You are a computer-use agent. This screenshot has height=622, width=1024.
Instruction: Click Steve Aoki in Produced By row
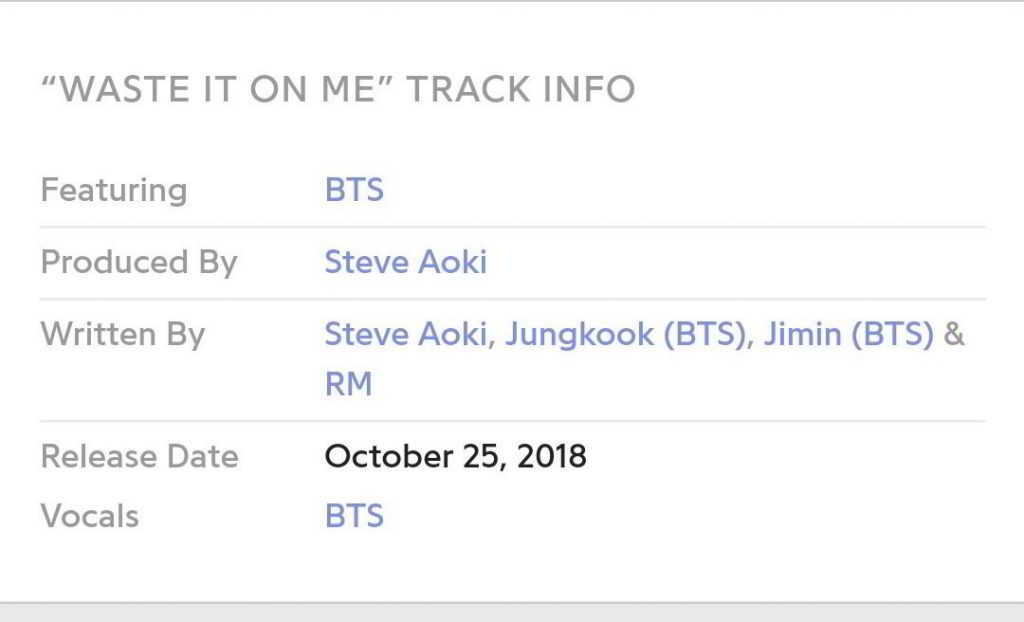[405, 262]
